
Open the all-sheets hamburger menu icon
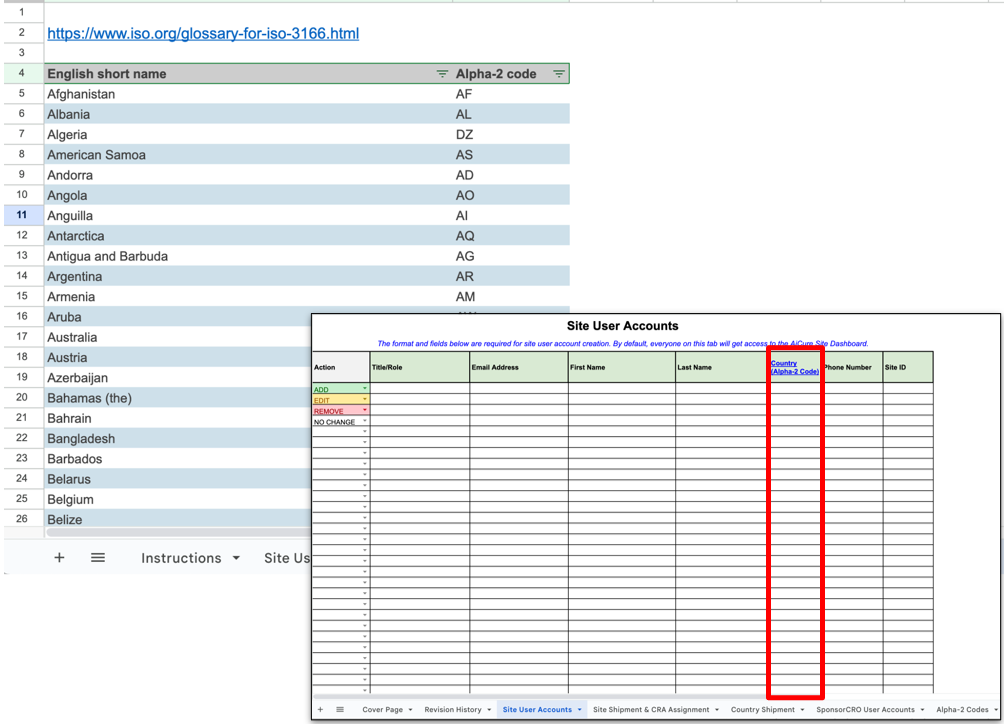click(x=97, y=558)
